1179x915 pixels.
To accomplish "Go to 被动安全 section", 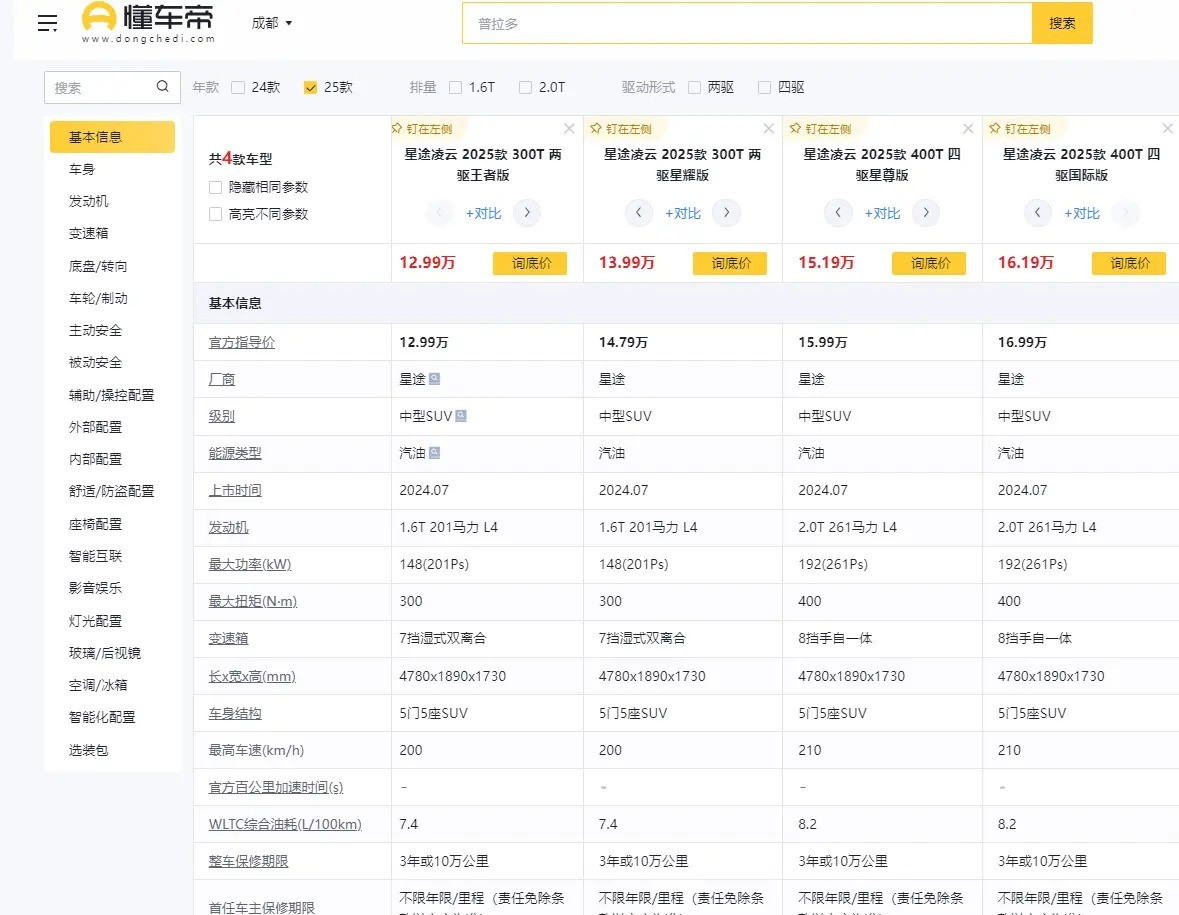I will coord(95,362).
